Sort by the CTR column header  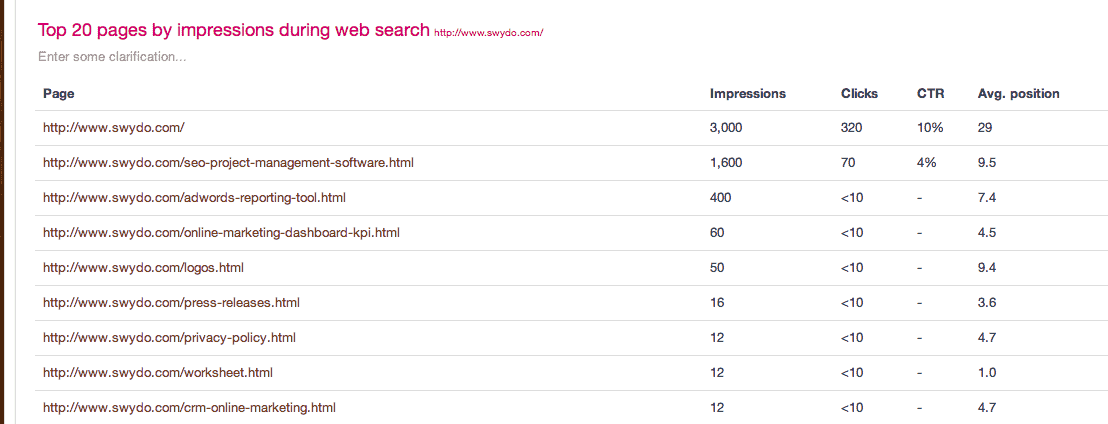930,93
